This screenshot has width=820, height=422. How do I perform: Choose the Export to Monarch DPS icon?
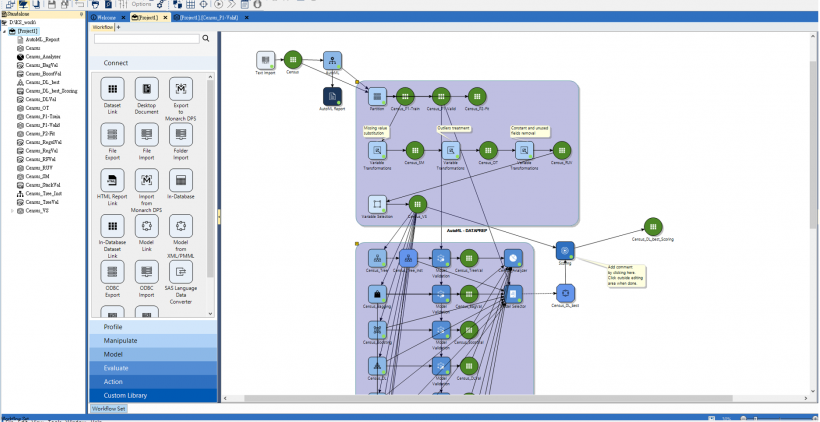pyautogui.click(x=181, y=88)
